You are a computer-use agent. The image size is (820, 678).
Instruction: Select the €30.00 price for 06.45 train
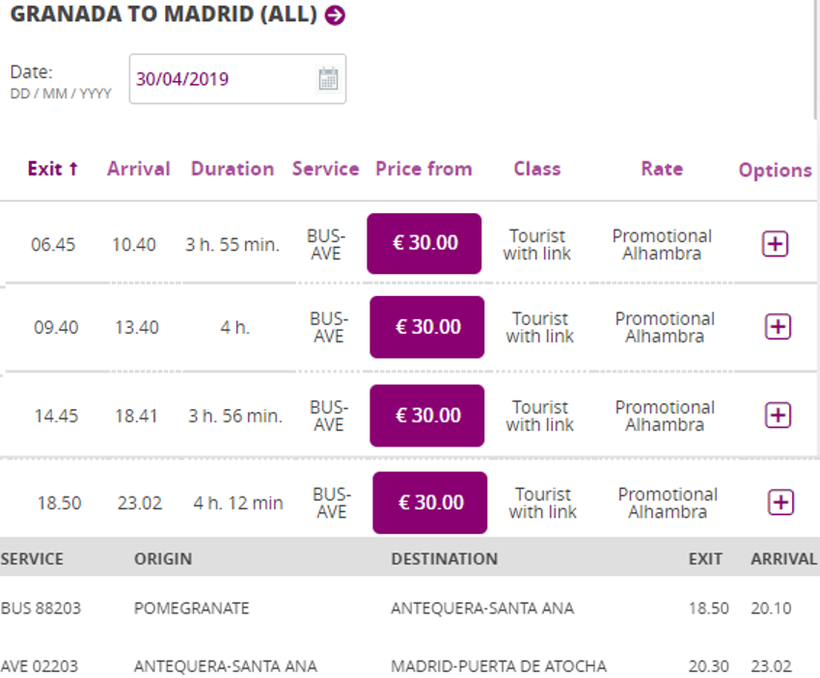(424, 243)
